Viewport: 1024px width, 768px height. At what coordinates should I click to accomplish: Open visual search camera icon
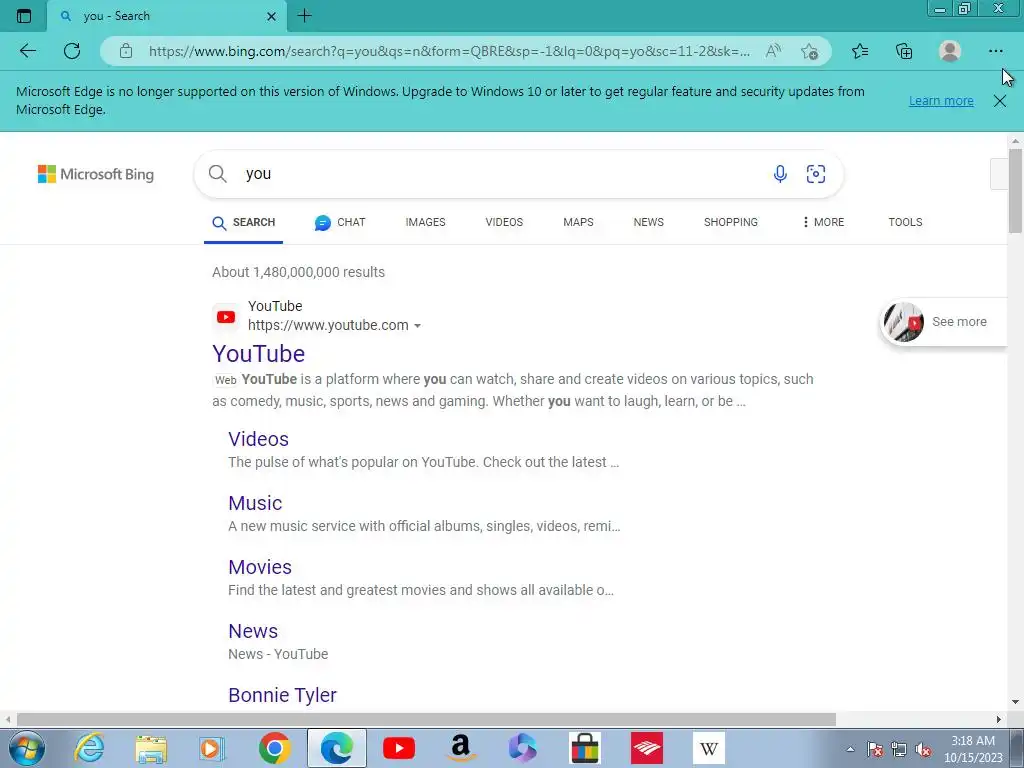click(x=816, y=174)
